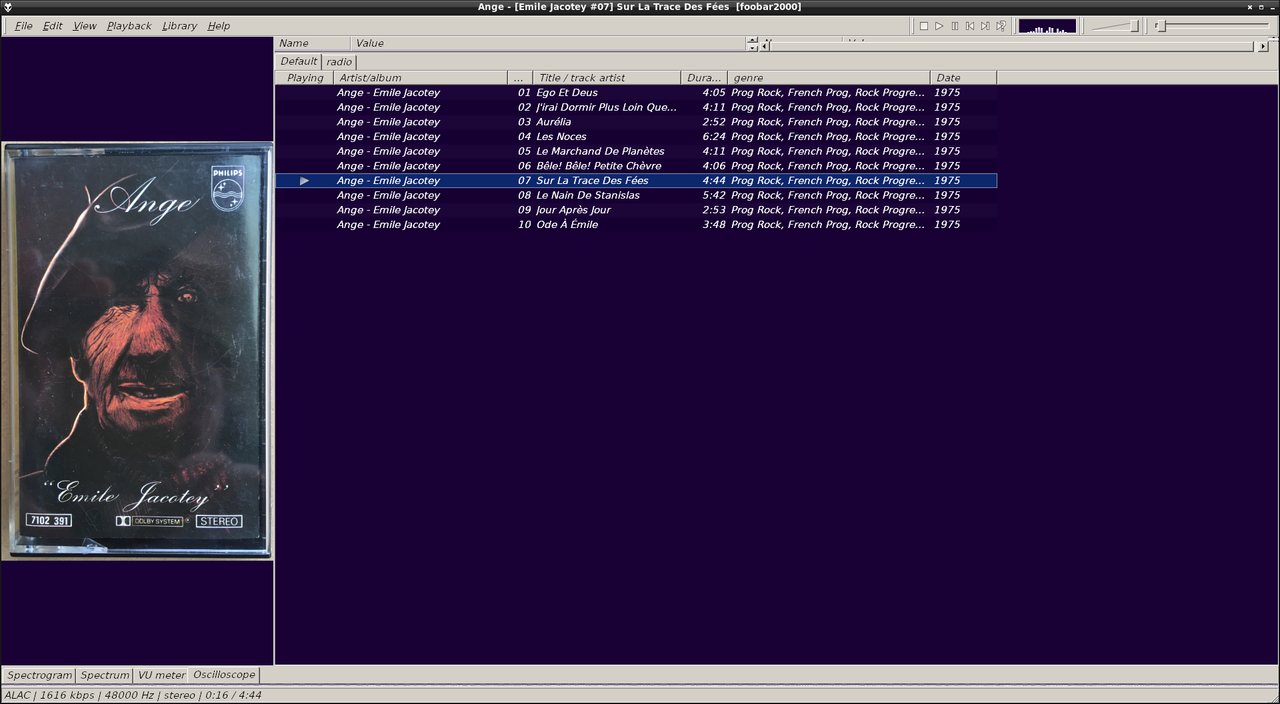
Task: Open the File menu
Action: pyautogui.click(x=24, y=26)
